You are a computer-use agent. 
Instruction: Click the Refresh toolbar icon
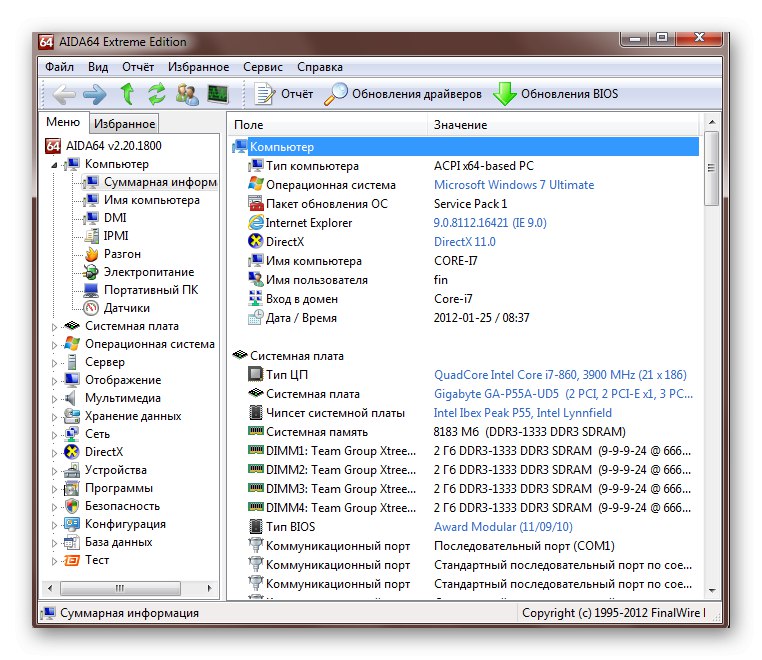pos(156,94)
